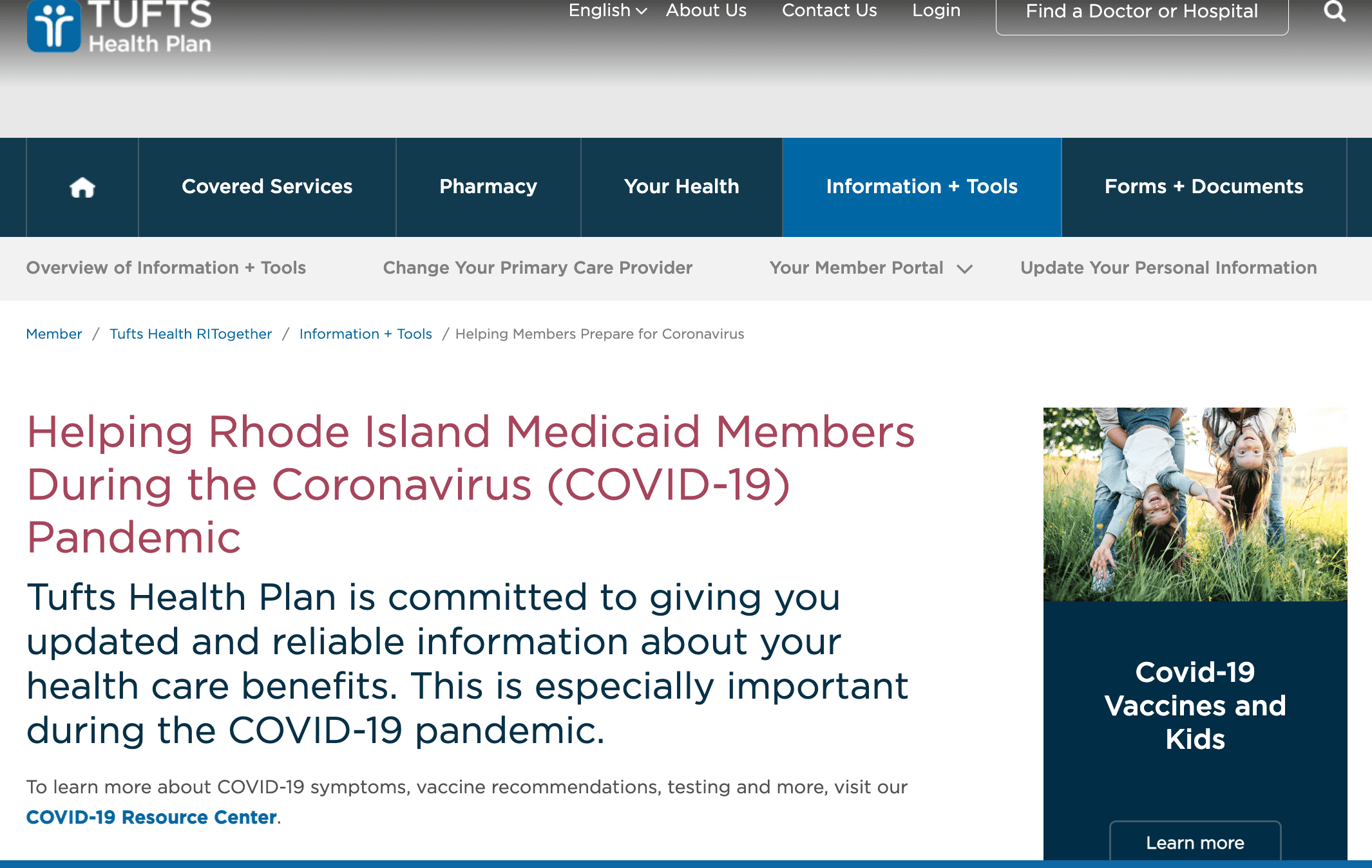Click the Login icon in top navigation
The width and height of the screenshot is (1372, 868).
click(935, 10)
